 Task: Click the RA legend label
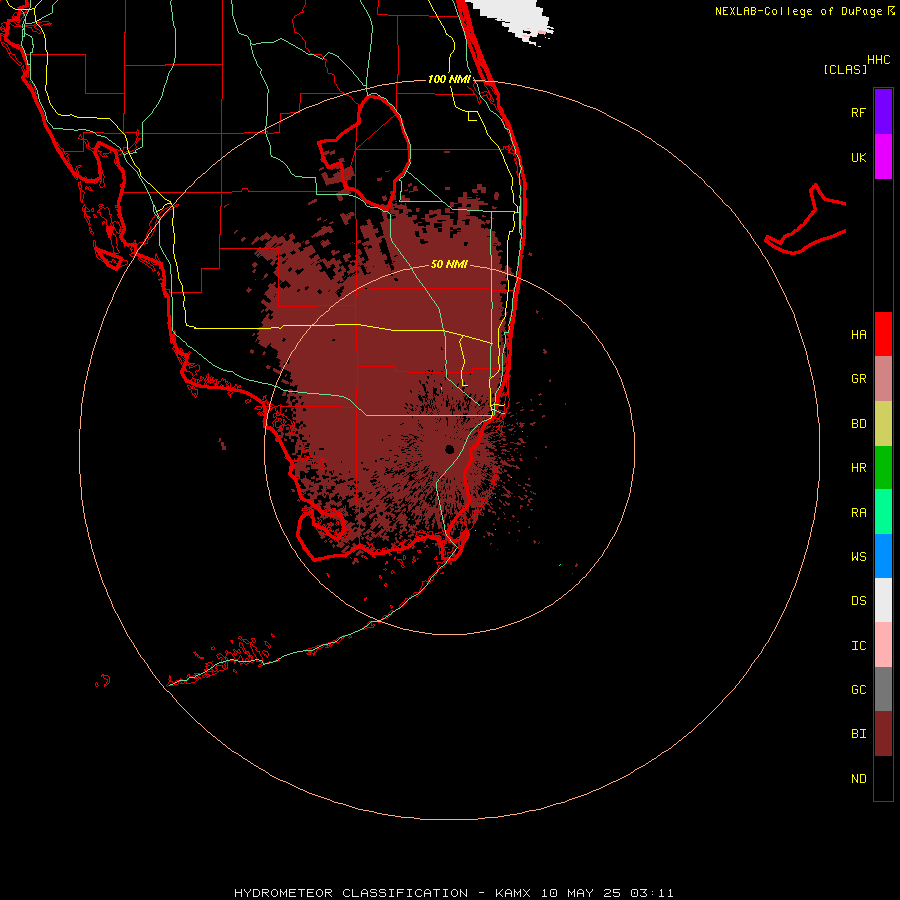pos(858,513)
